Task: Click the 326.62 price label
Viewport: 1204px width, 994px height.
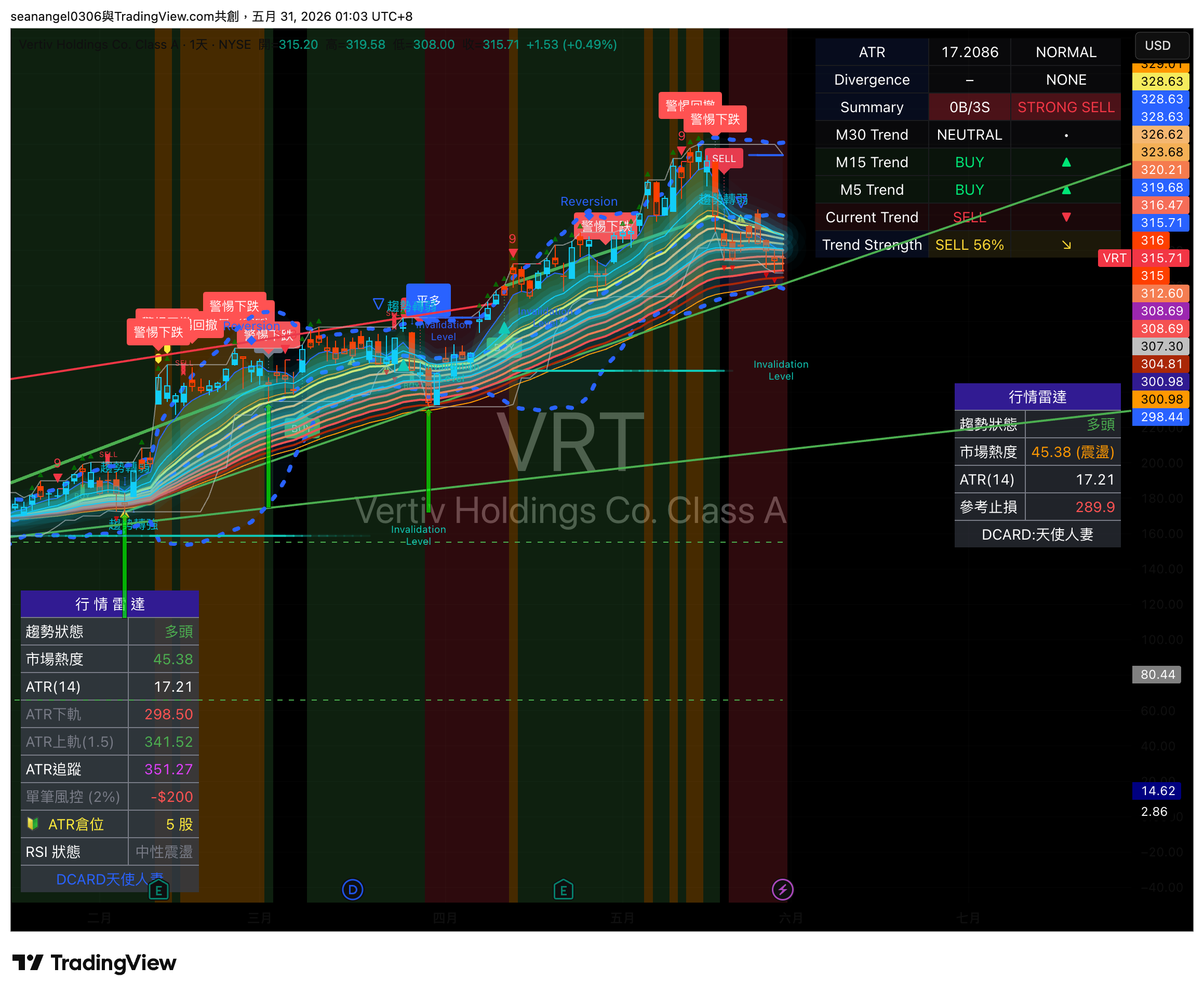Action: pyautogui.click(x=1160, y=134)
